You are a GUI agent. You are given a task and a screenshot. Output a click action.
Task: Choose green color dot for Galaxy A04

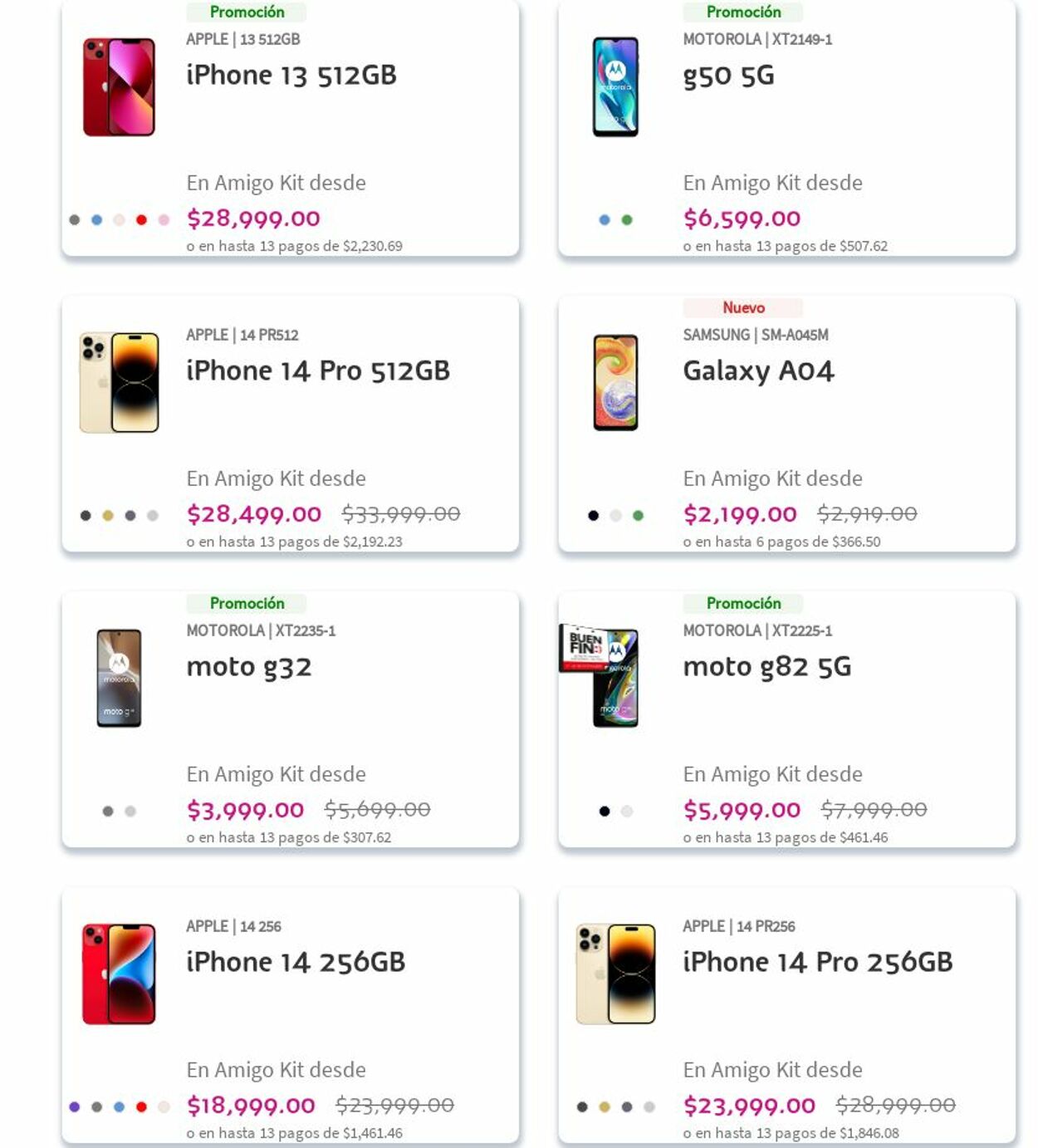[x=638, y=516]
